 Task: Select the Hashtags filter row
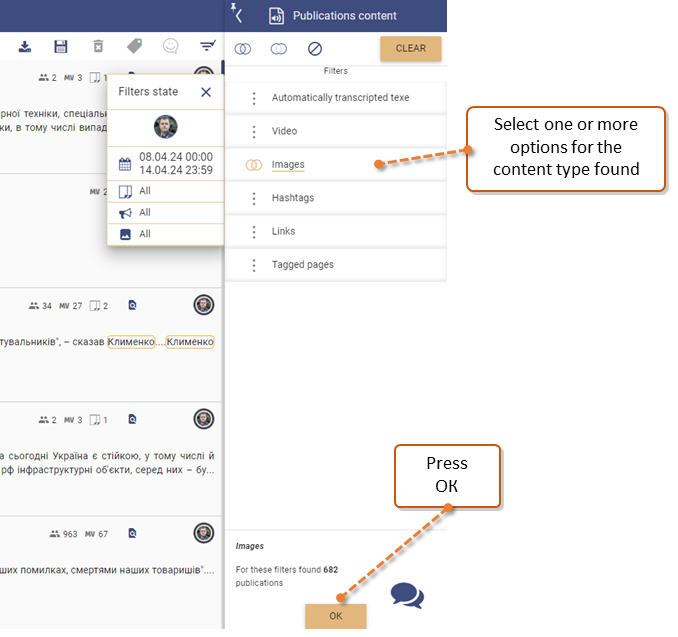pos(336,198)
